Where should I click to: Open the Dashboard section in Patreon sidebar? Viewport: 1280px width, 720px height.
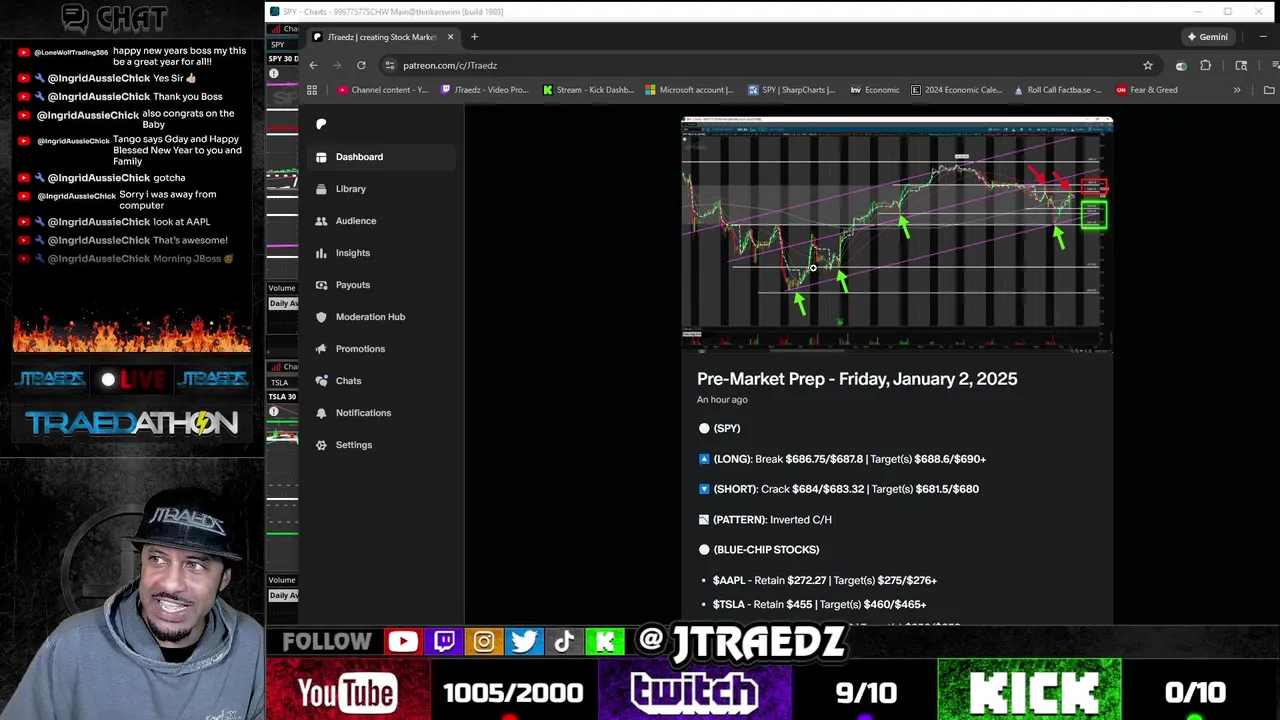pos(382,157)
